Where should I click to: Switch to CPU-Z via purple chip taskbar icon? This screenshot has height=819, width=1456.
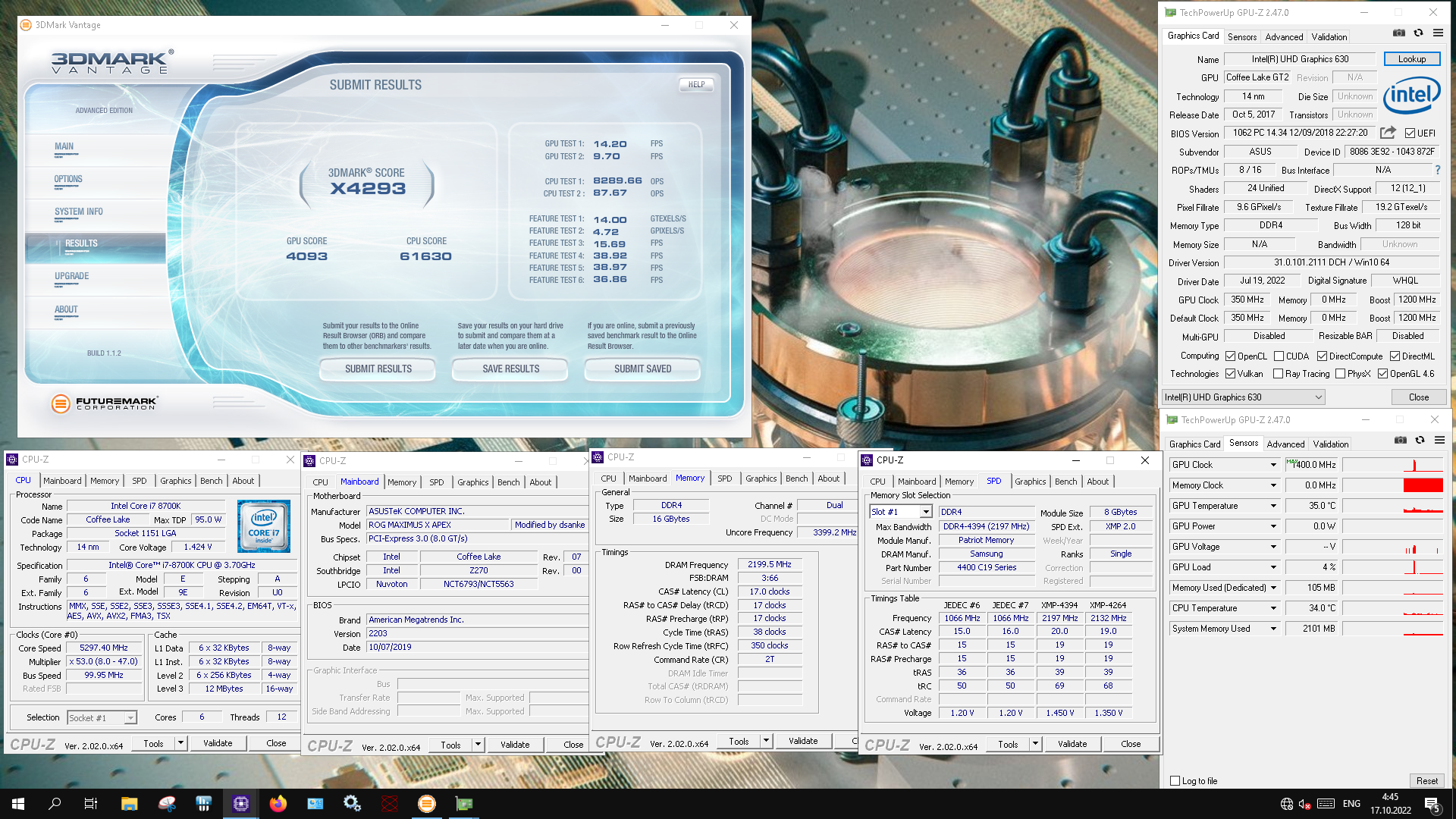pyautogui.click(x=241, y=804)
